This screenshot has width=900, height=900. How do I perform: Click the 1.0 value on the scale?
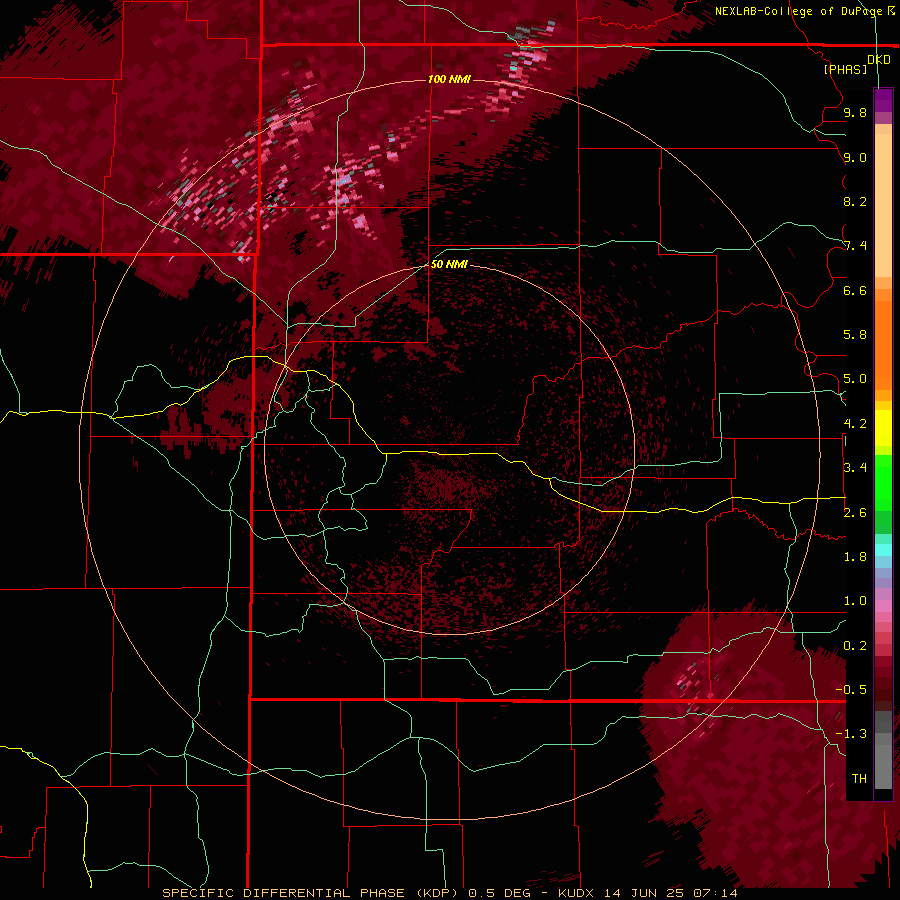tap(855, 601)
